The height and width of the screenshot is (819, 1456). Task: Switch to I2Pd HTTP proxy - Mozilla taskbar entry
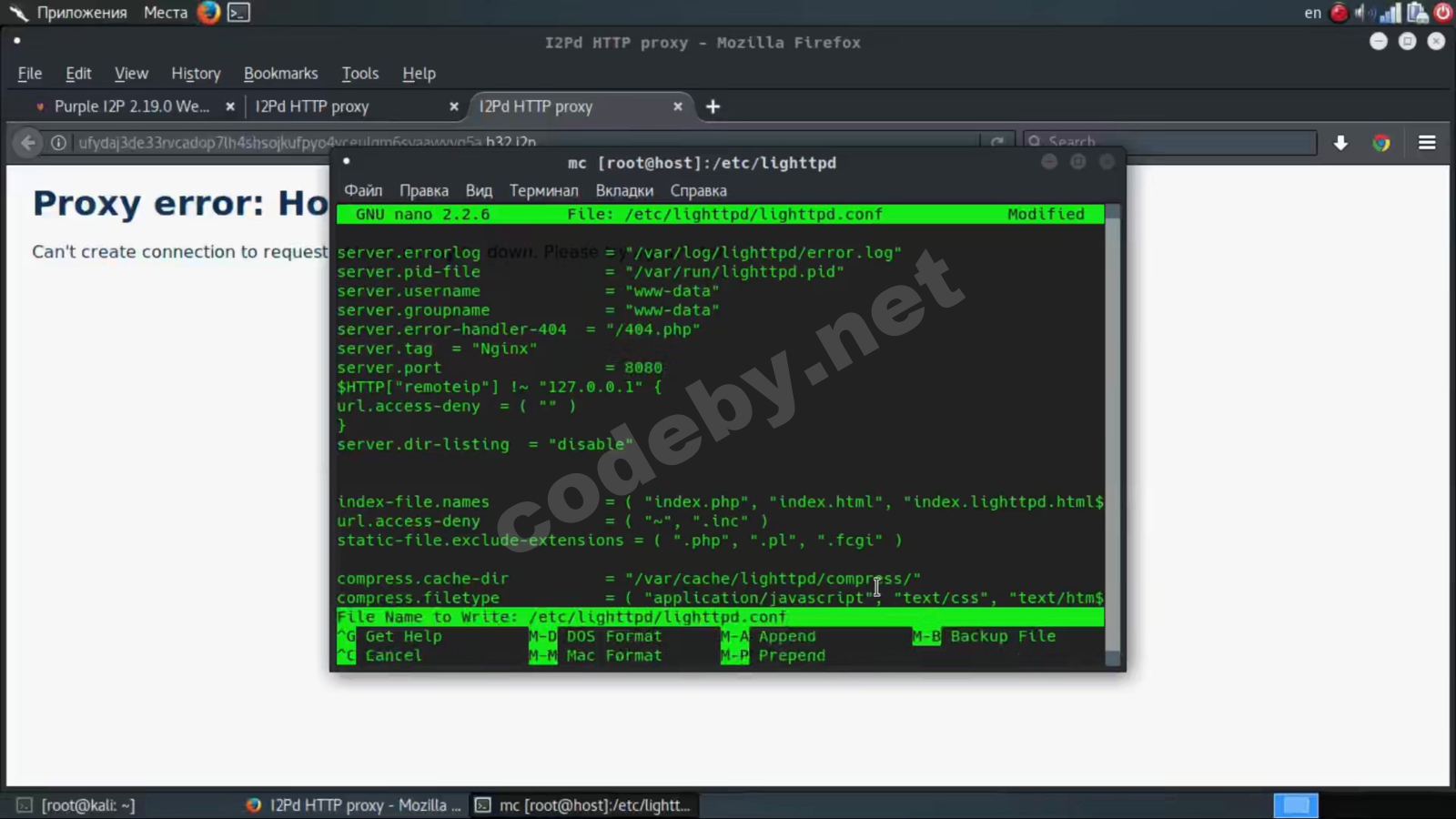click(x=355, y=805)
